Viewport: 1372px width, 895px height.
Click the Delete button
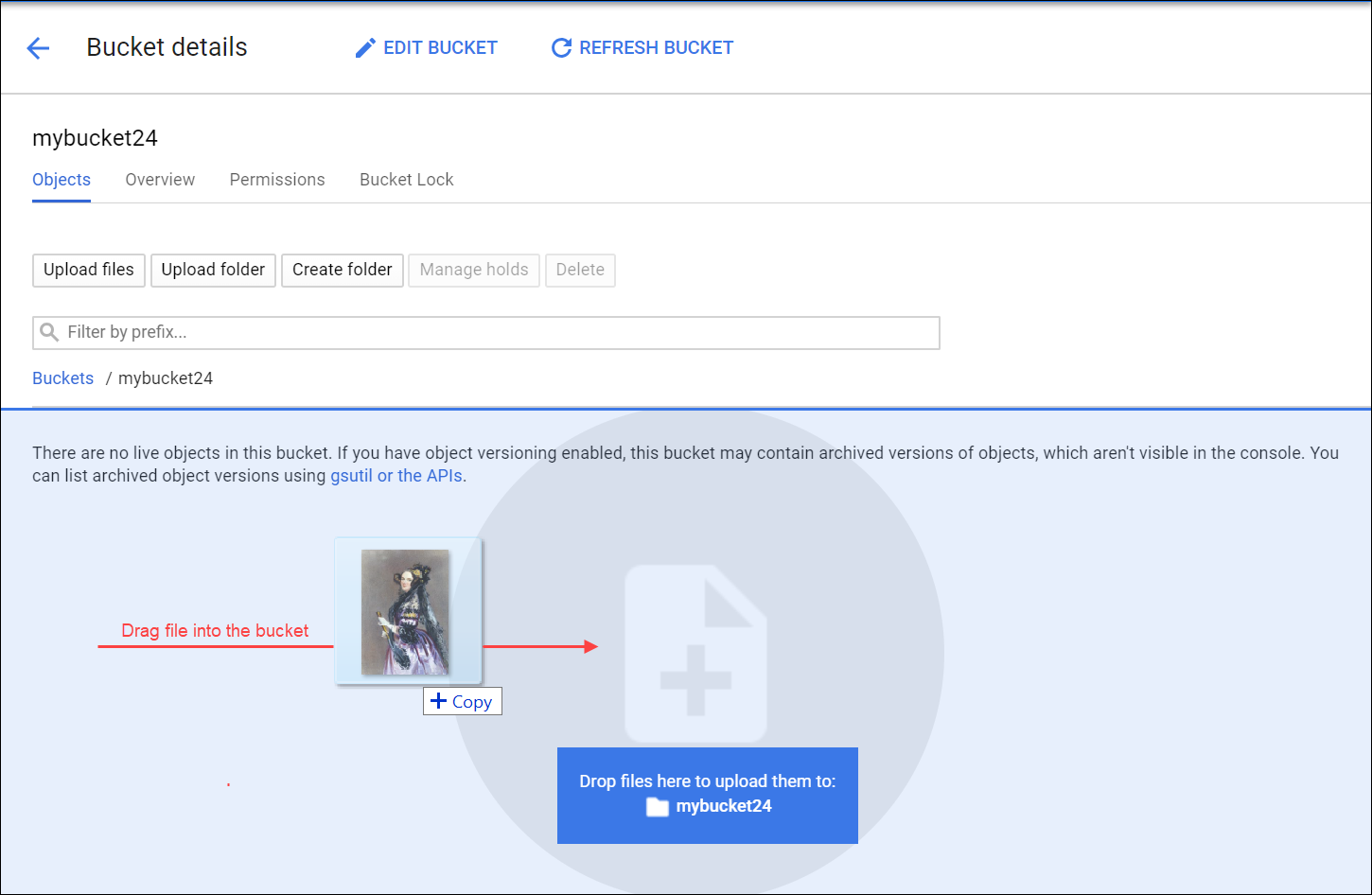tap(580, 270)
